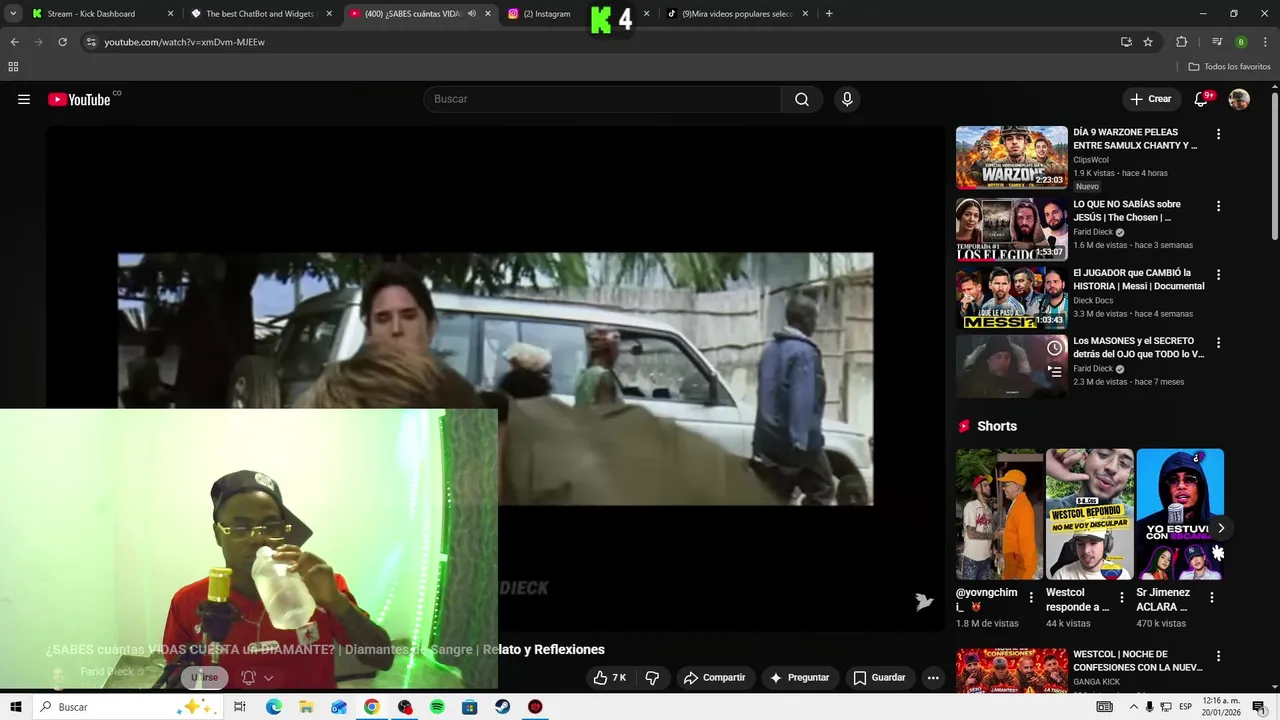Open Windows notification center icon
This screenshot has height=720, width=1280.
(1259, 707)
